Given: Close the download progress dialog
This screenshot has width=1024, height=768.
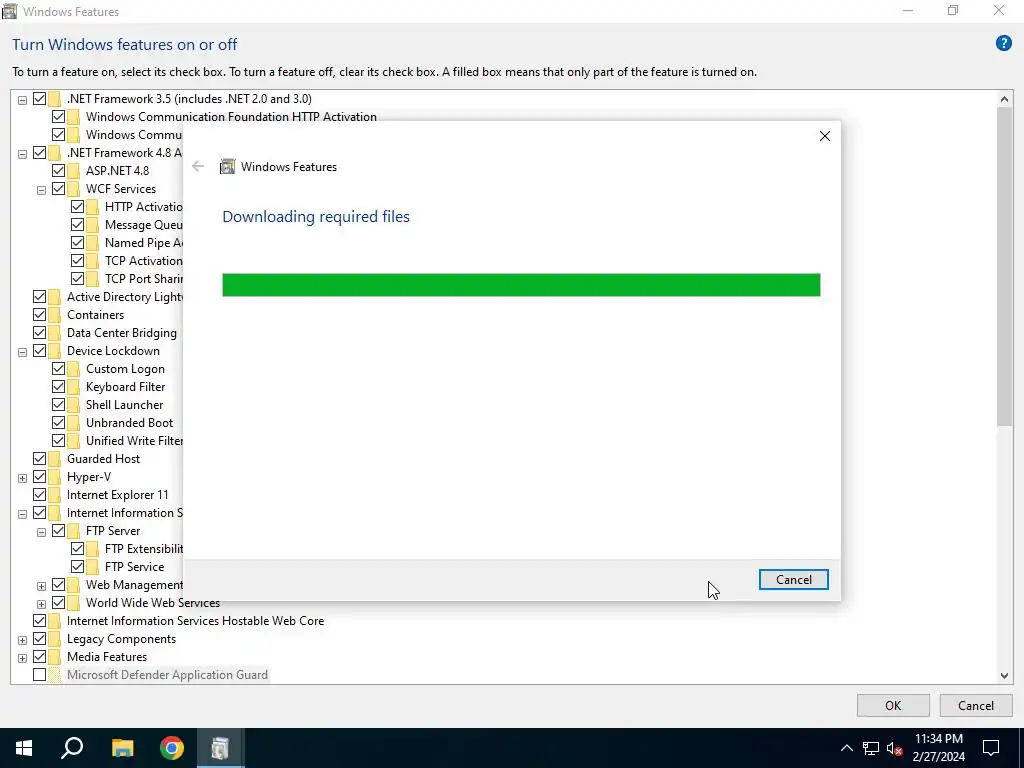Looking at the screenshot, I should tap(825, 136).
